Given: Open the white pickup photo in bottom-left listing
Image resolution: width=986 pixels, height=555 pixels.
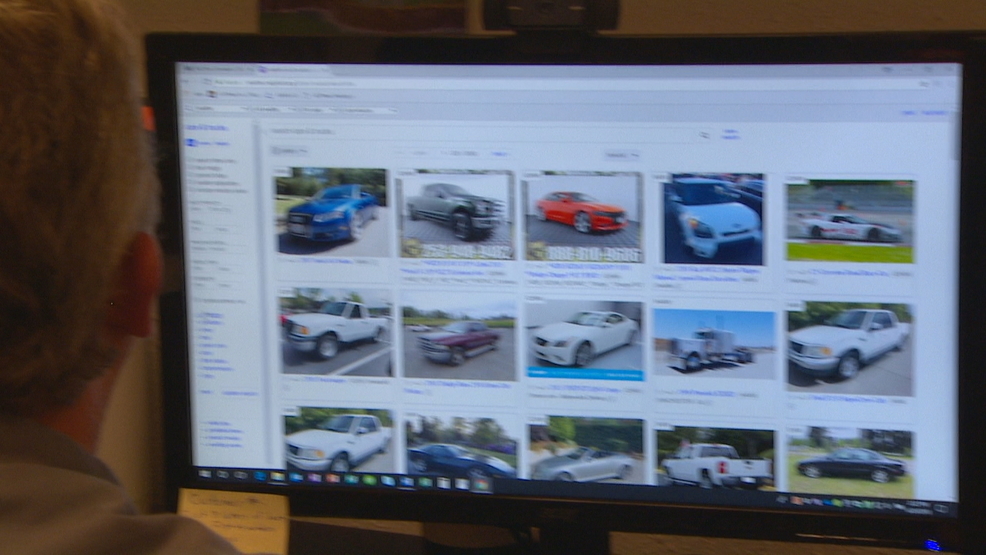Looking at the screenshot, I should click(x=340, y=441).
